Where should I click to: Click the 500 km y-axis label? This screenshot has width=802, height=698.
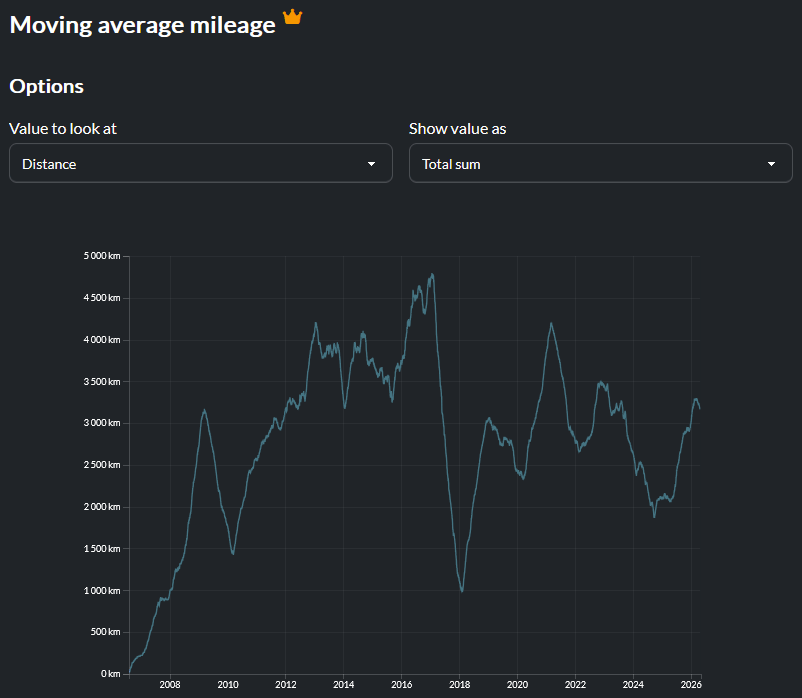point(105,632)
